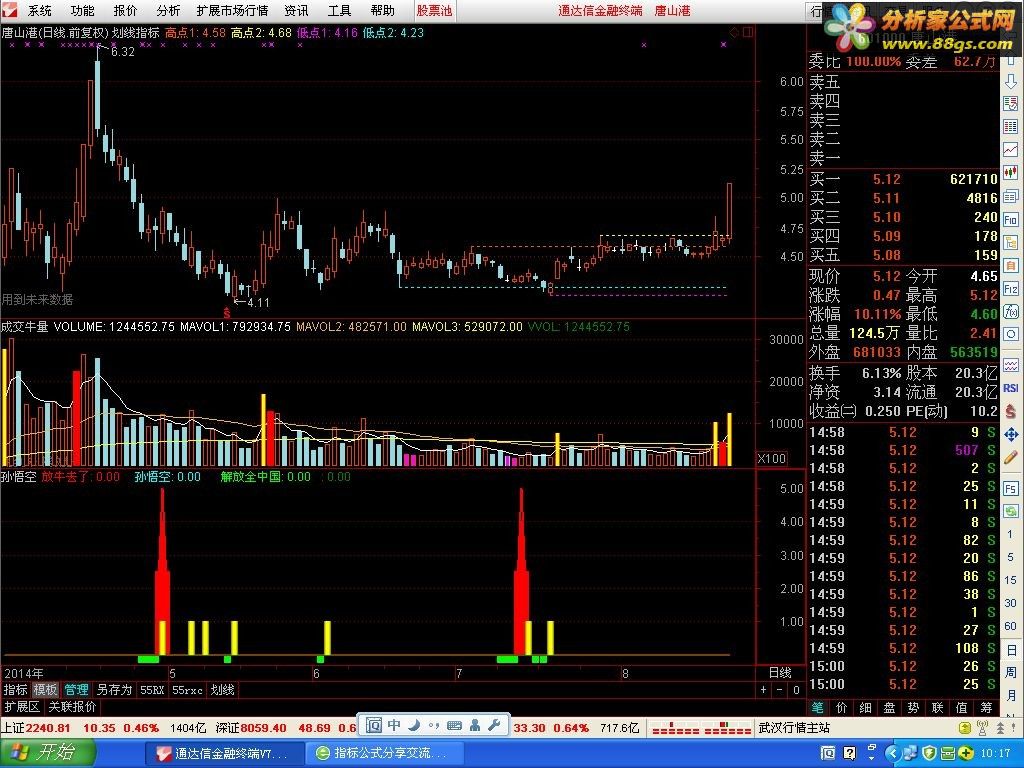
Task: Select the 价 price distribution tab
Action: [841, 707]
